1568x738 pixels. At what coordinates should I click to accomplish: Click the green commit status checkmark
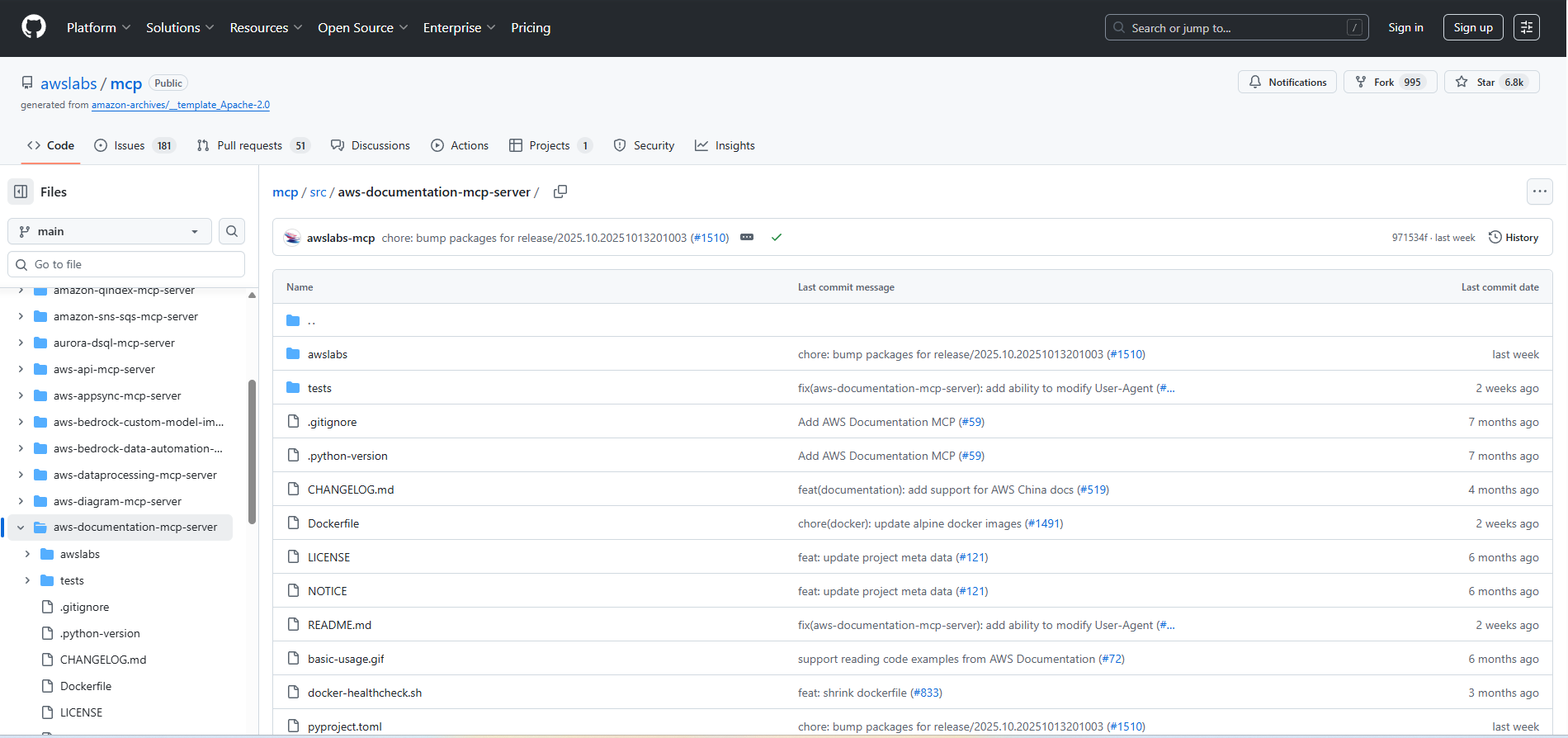click(x=776, y=238)
